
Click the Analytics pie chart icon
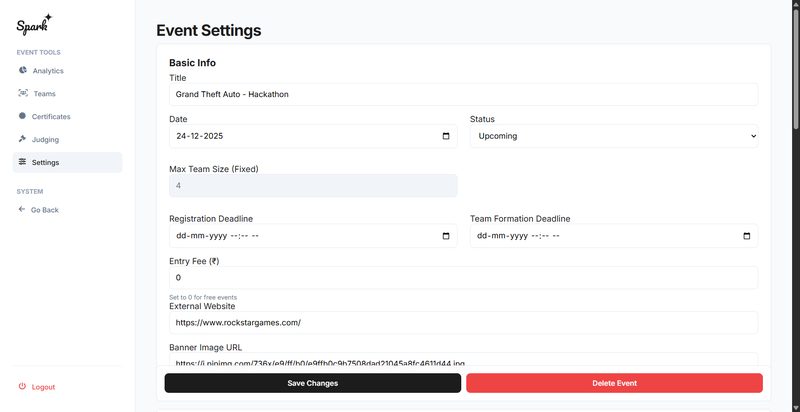[23, 70]
